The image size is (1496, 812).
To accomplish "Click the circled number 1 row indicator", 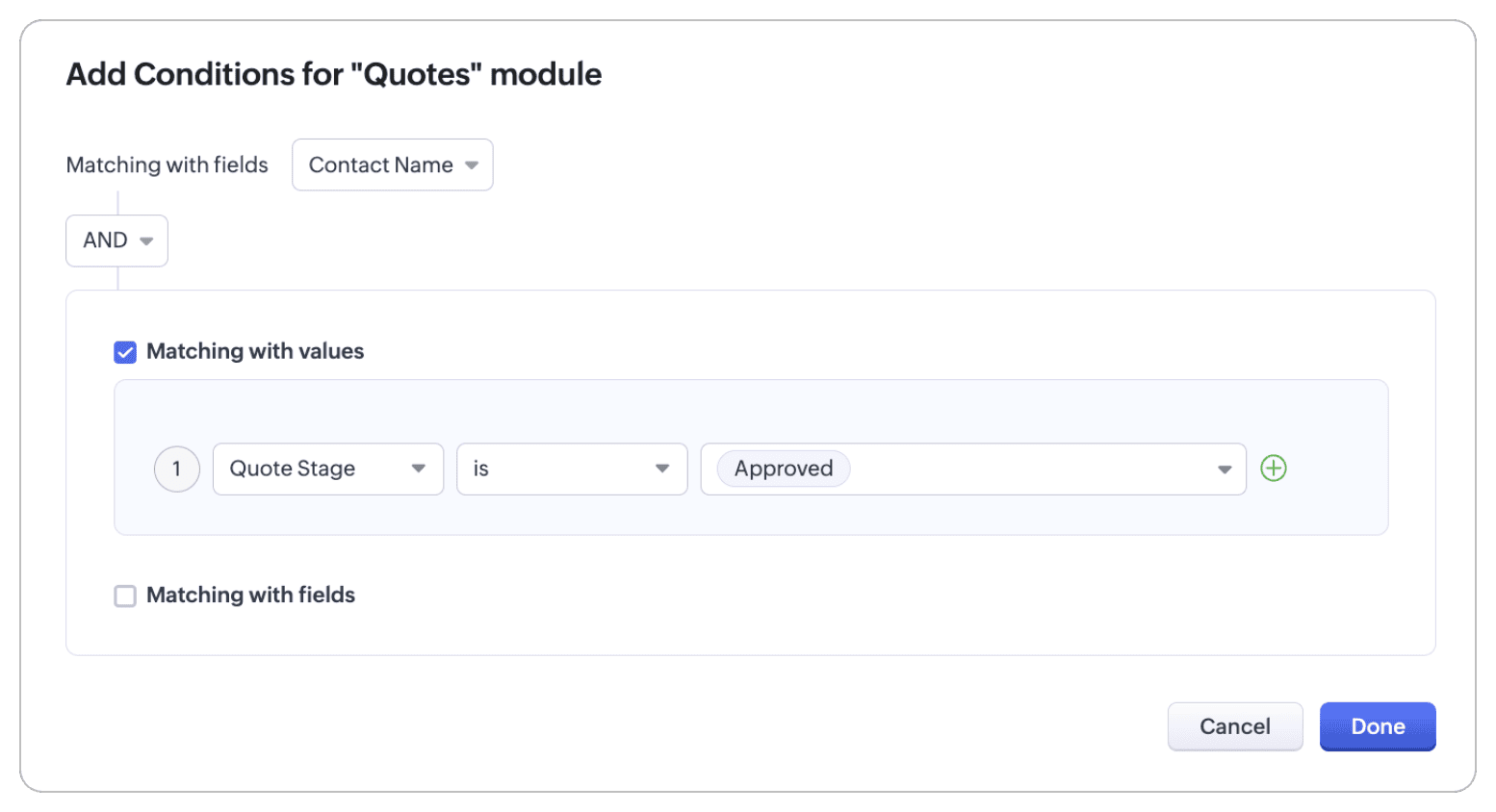I will tap(176, 469).
